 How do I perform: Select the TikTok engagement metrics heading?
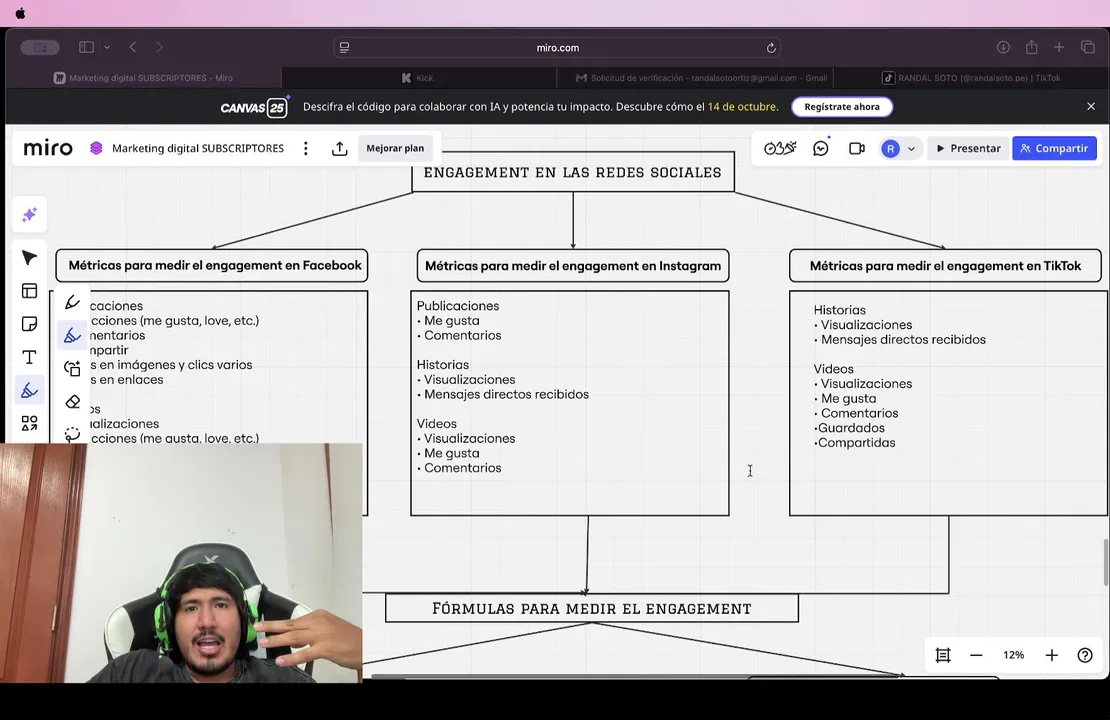click(x=945, y=265)
